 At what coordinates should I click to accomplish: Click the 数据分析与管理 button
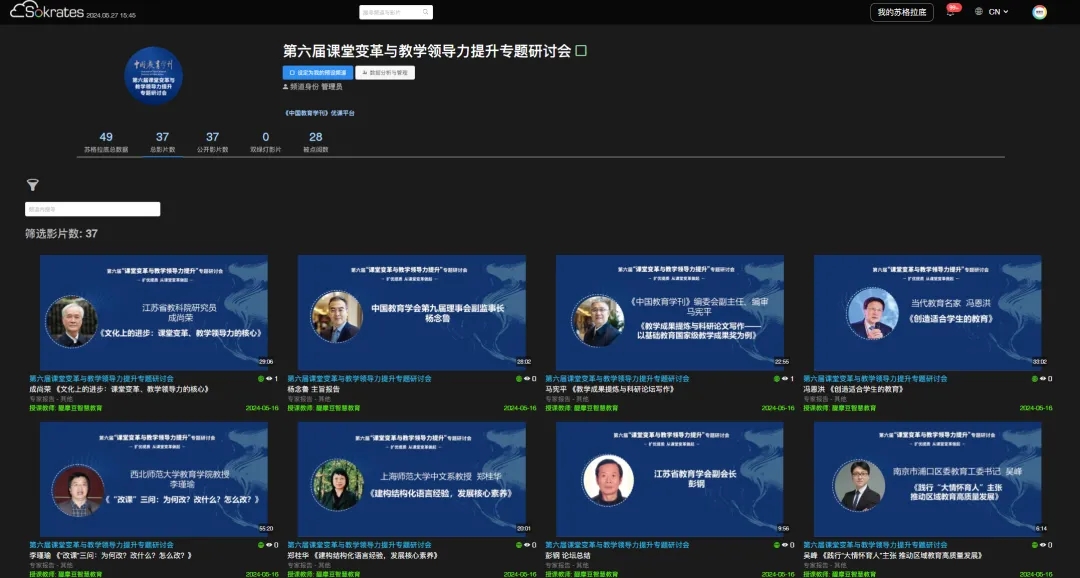tap(384, 73)
